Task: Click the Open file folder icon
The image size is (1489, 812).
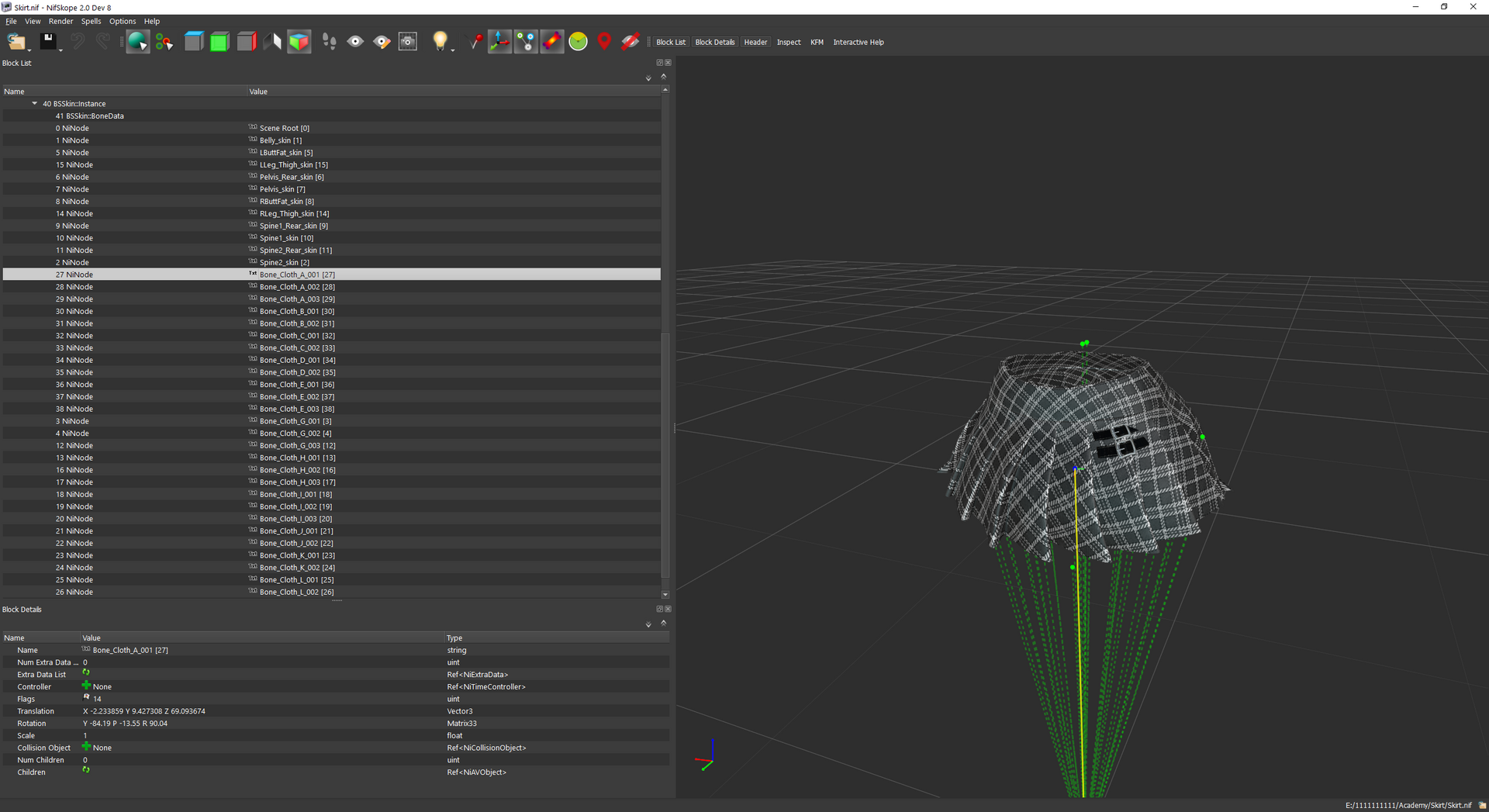Action: tap(16, 42)
